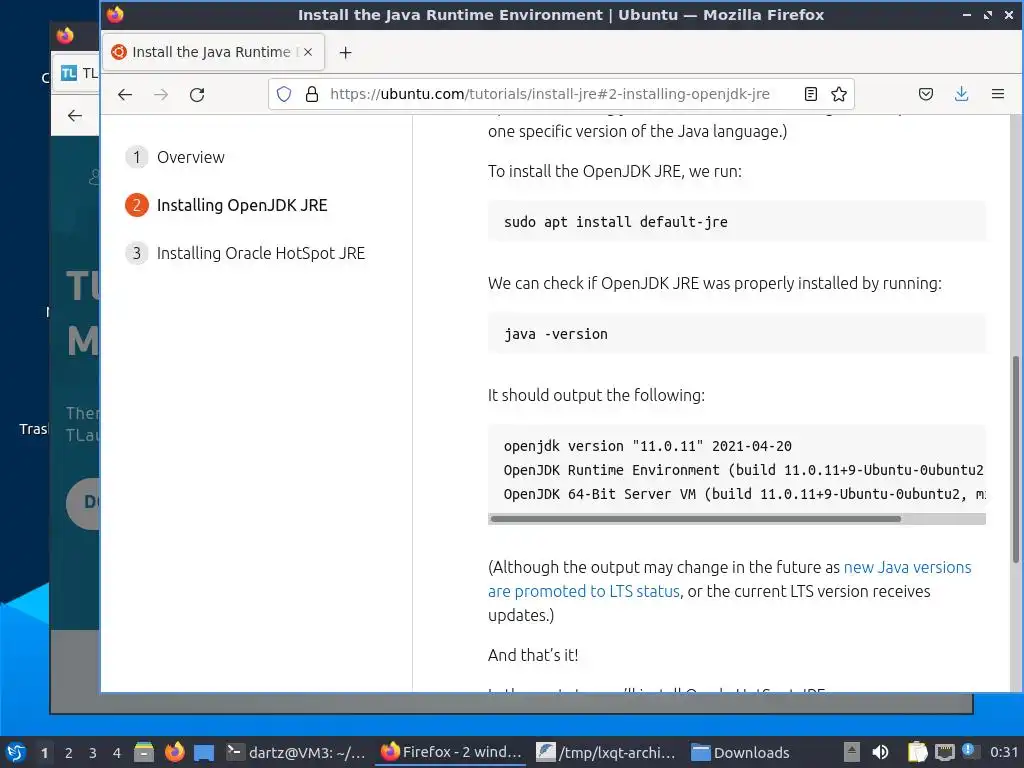Open the tracking protection shield icon
This screenshot has width=1024, height=768.
click(x=284, y=94)
